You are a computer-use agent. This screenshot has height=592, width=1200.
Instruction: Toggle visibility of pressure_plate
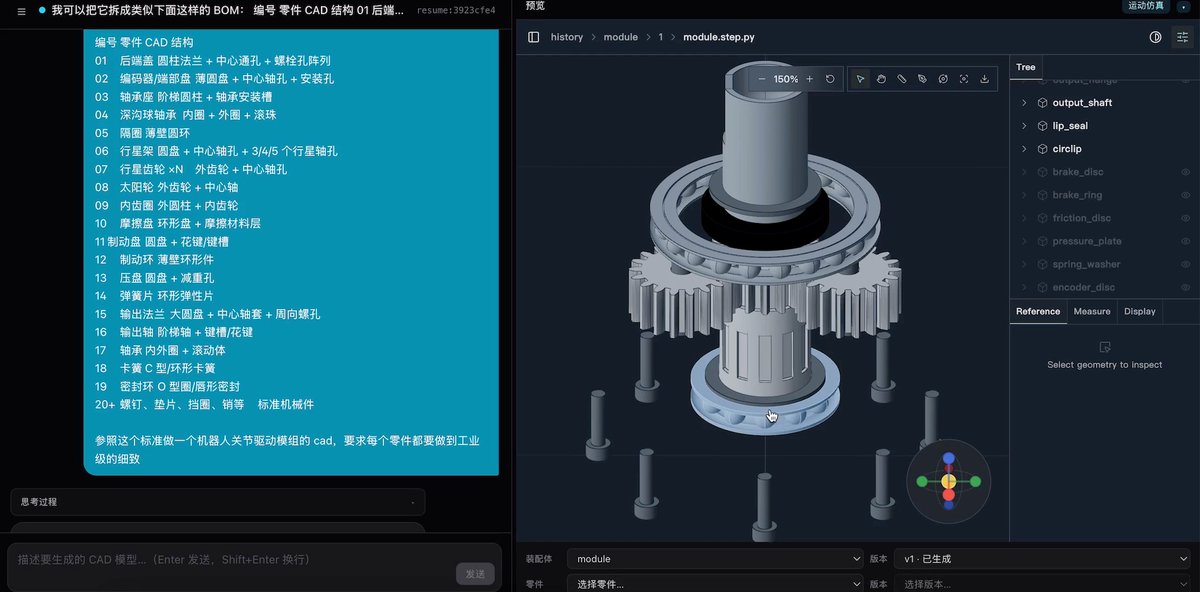1186,241
